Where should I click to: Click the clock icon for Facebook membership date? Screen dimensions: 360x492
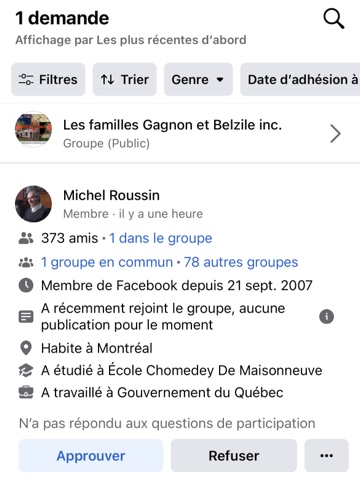[26, 285]
